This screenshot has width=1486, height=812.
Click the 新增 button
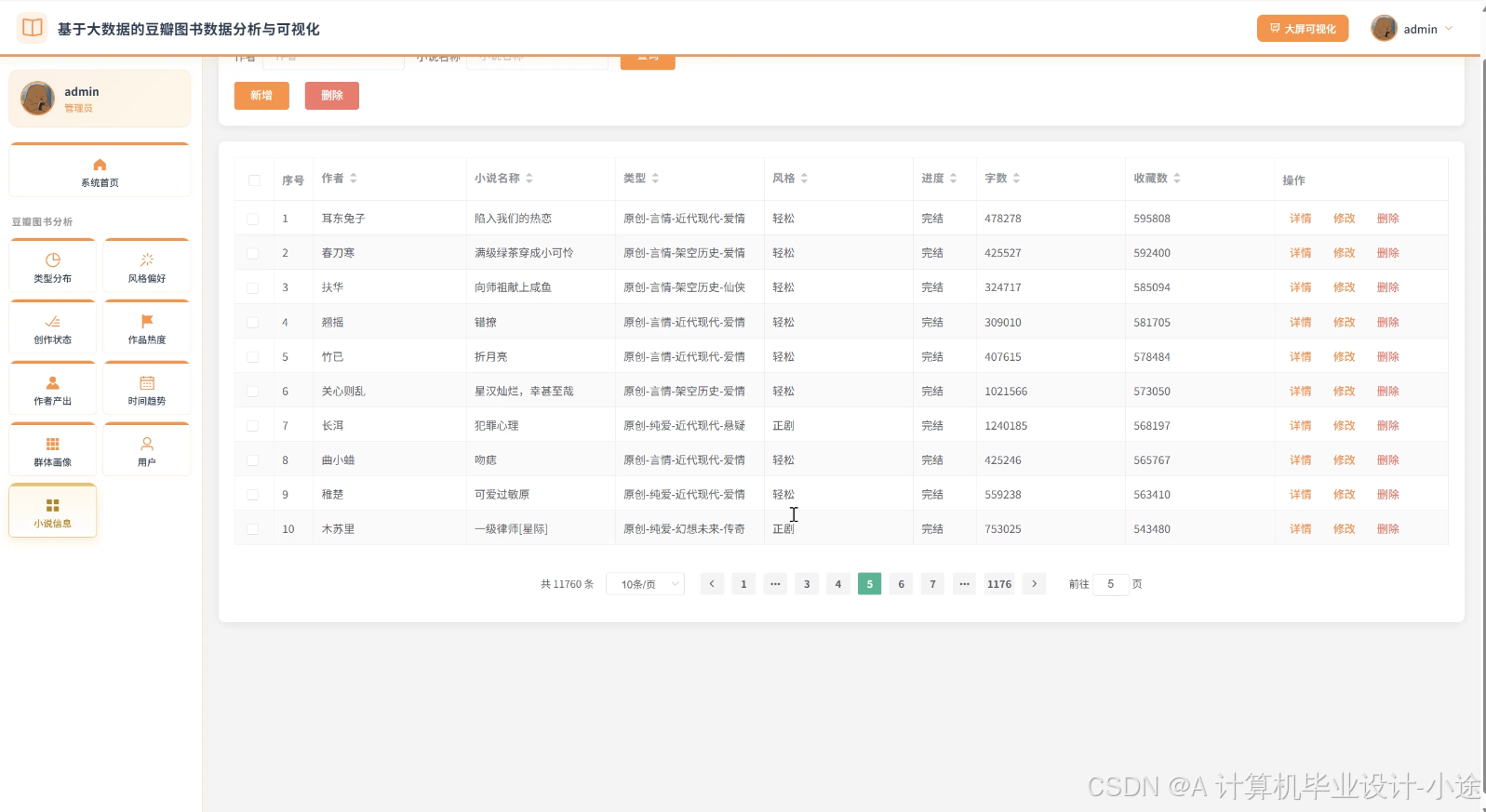point(261,96)
